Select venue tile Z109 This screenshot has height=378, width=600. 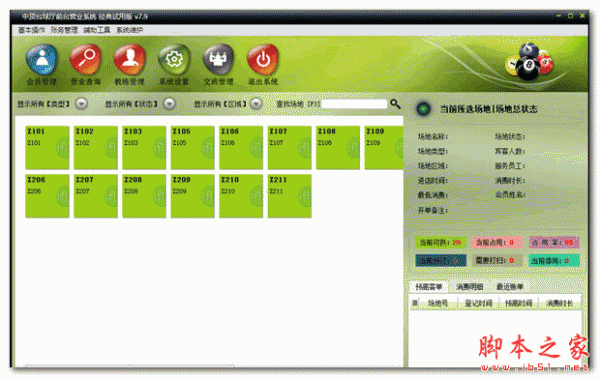click(384, 148)
